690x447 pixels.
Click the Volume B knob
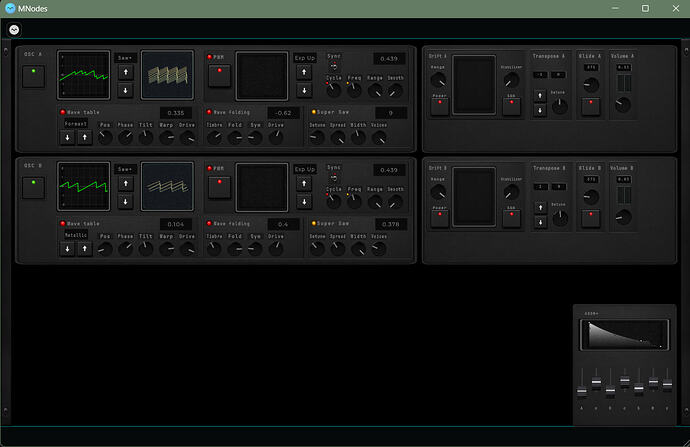tap(623, 217)
